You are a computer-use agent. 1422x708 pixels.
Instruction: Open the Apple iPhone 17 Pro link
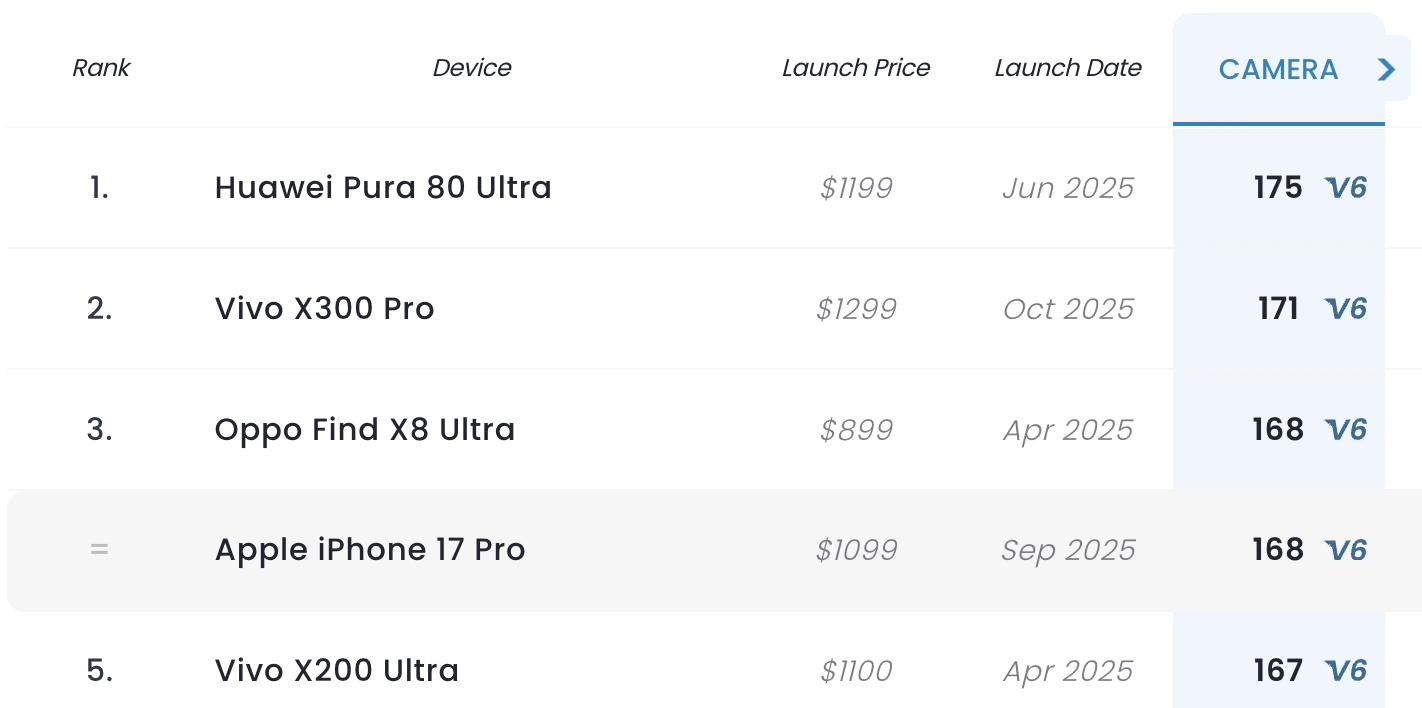(x=370, y=550)
